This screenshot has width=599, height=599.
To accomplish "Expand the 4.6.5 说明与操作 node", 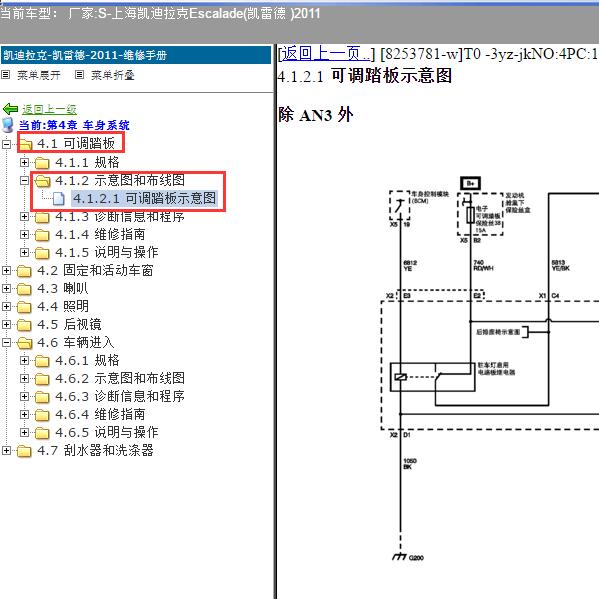I will [x=24, y=432].
